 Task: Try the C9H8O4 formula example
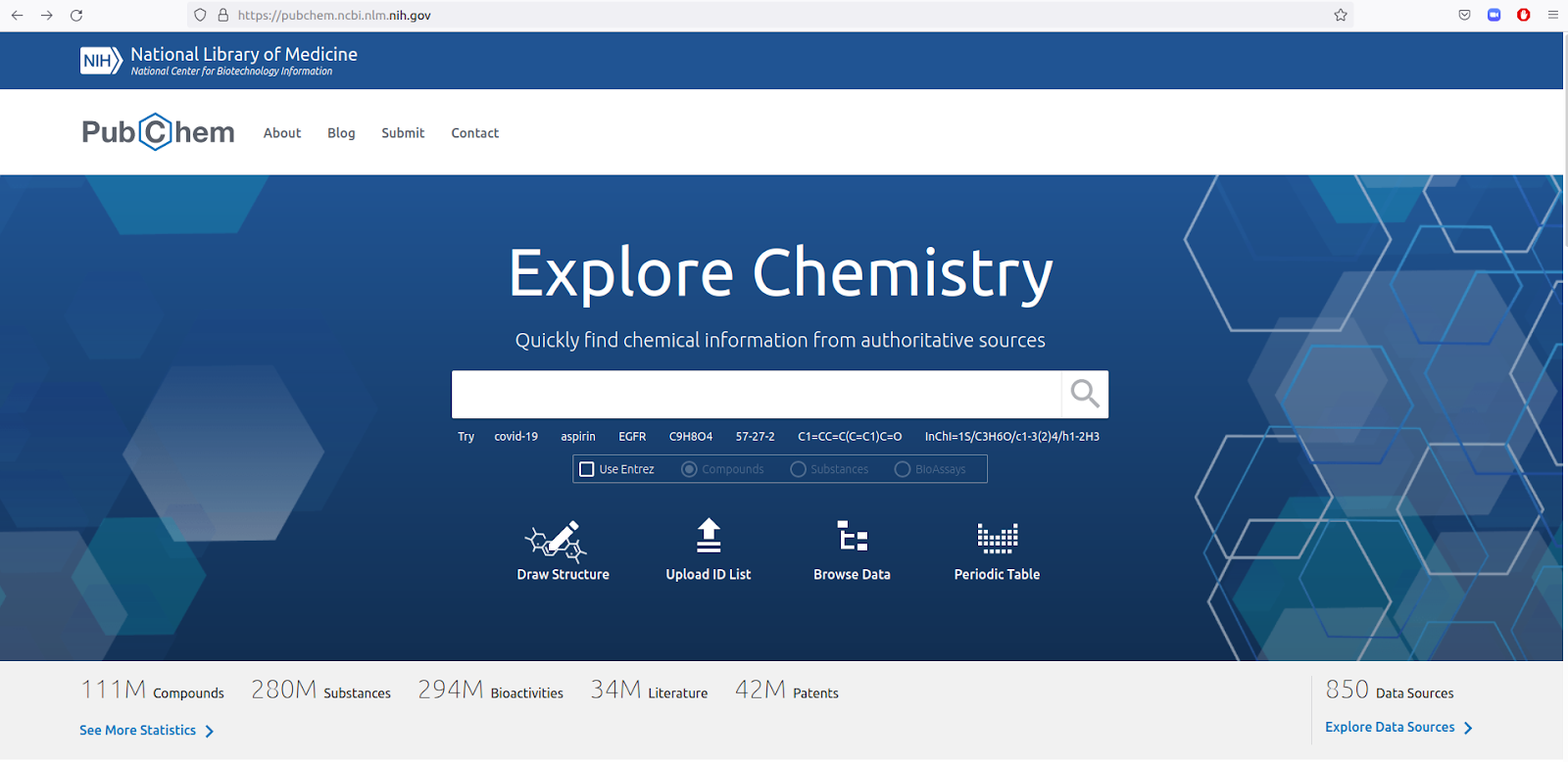point(691,437)
